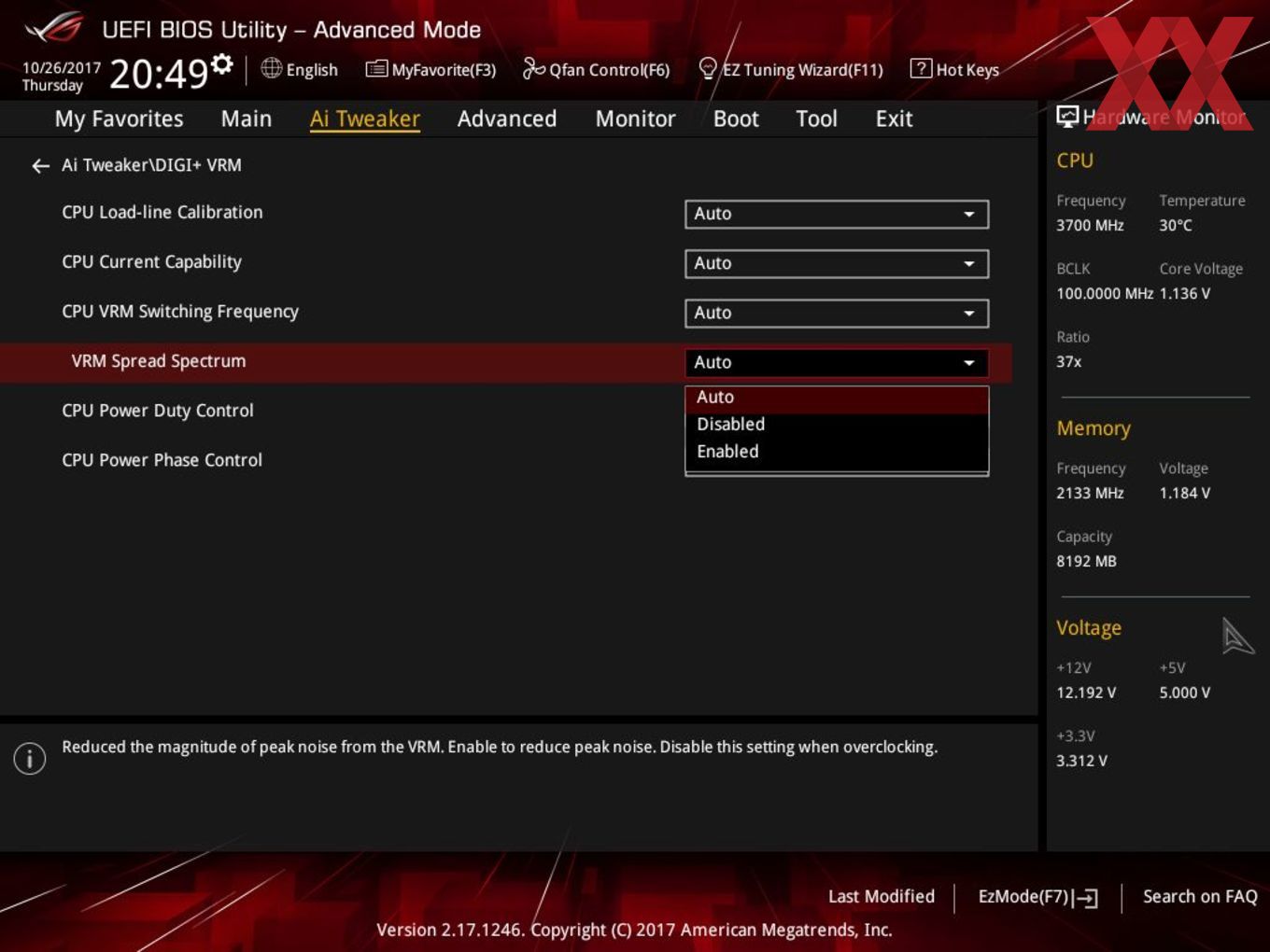
Task: Switch to My Favorites tab
Action: pyautogui.click(x=119, y=119)
